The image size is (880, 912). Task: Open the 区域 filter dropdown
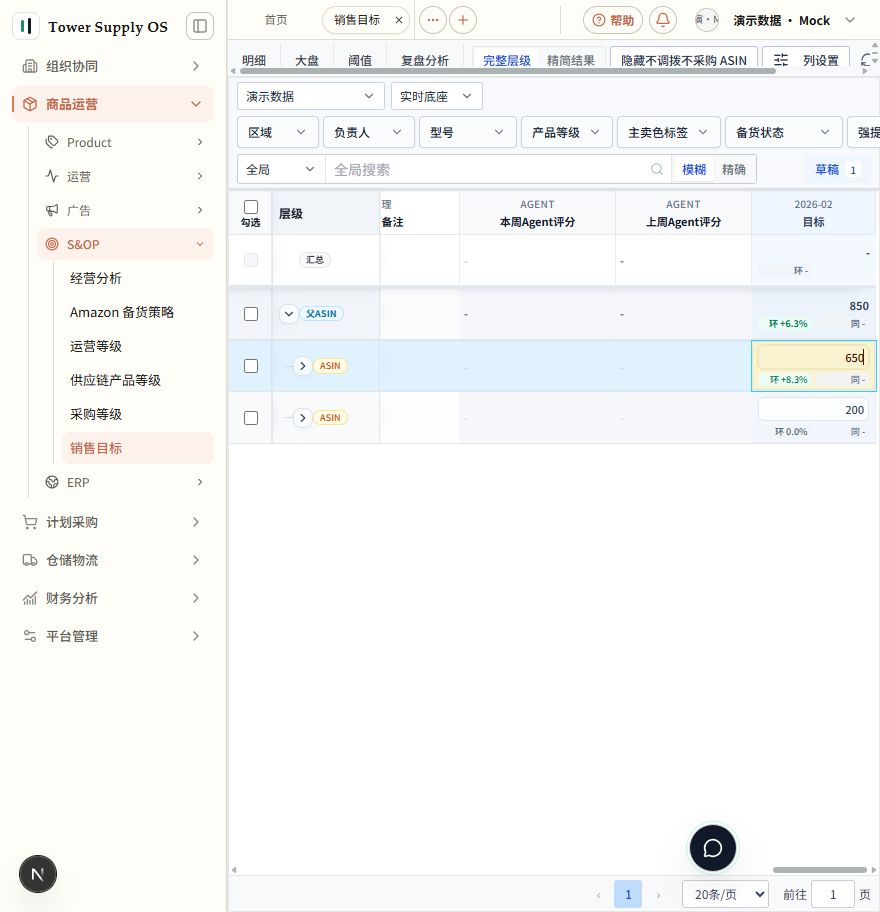[x=277, y=132]
